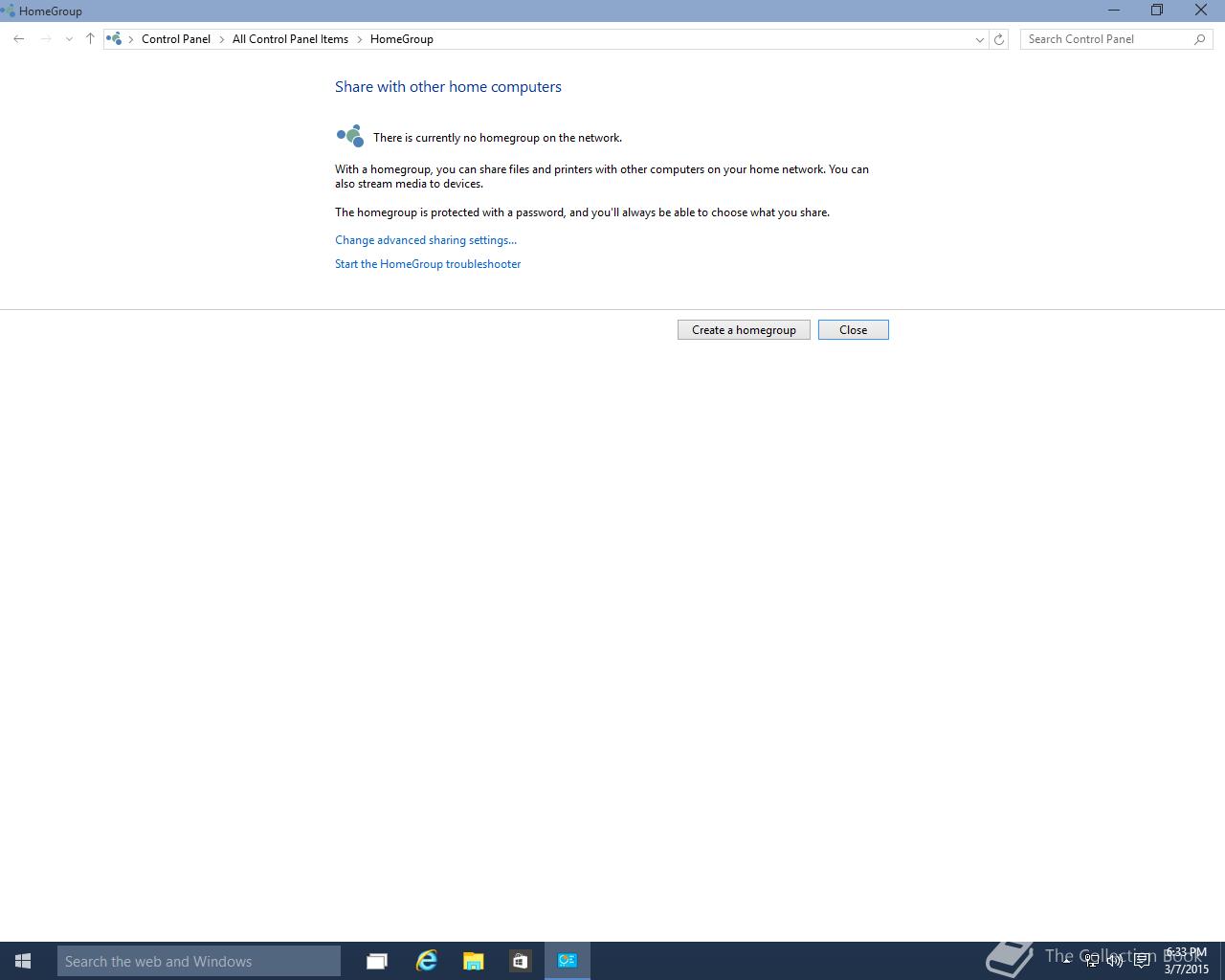Viewport: 1225px width, 980px height.
Task: Show hidden tray icons arrow
Action: [x=1067, y=961]
